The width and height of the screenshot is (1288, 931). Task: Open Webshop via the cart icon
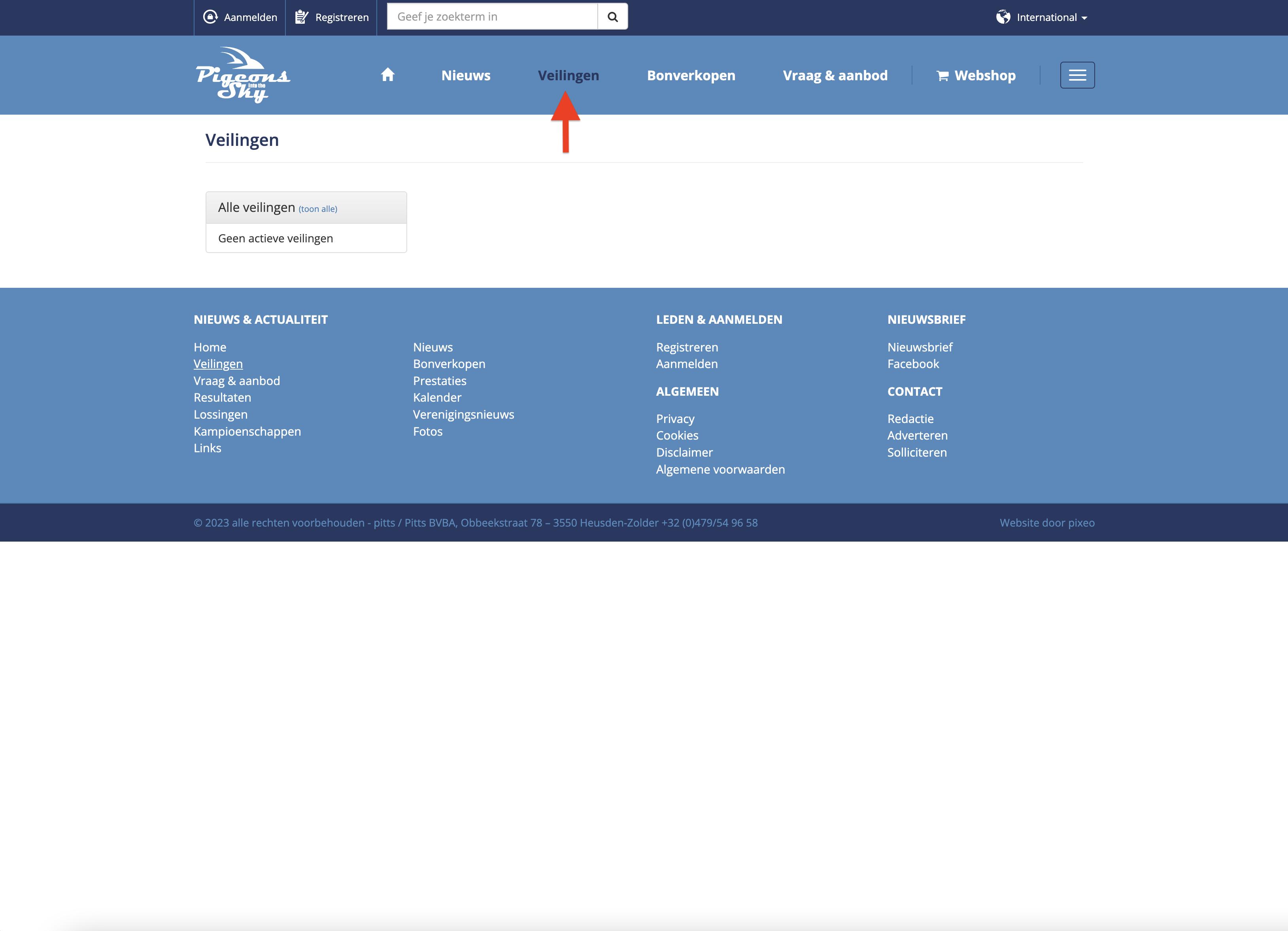[x=942, y=76]
